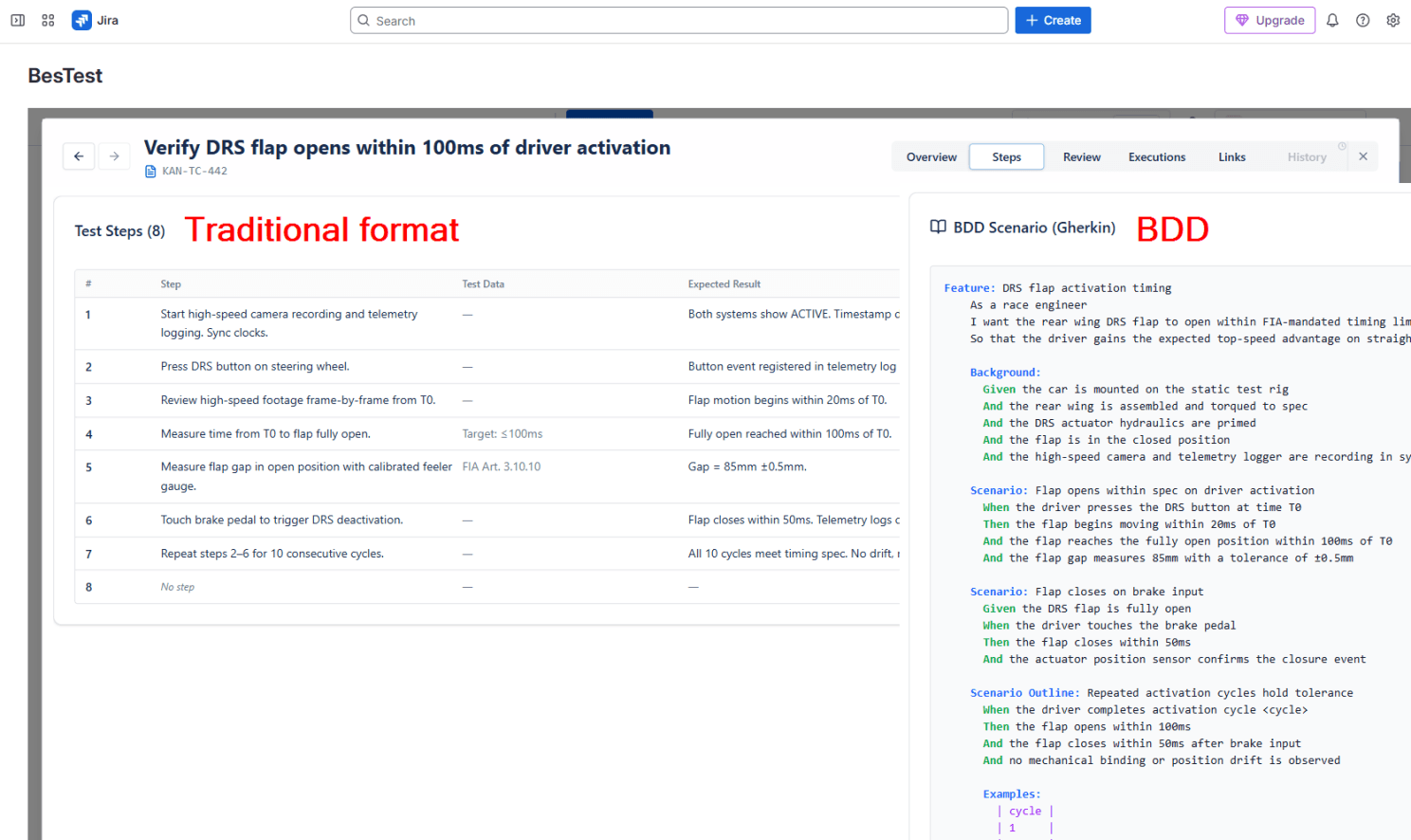Click 'Gap = 85mm ±0.5mm' expected result
This screenshot has height=840, width=1411.
coord(747,467)
